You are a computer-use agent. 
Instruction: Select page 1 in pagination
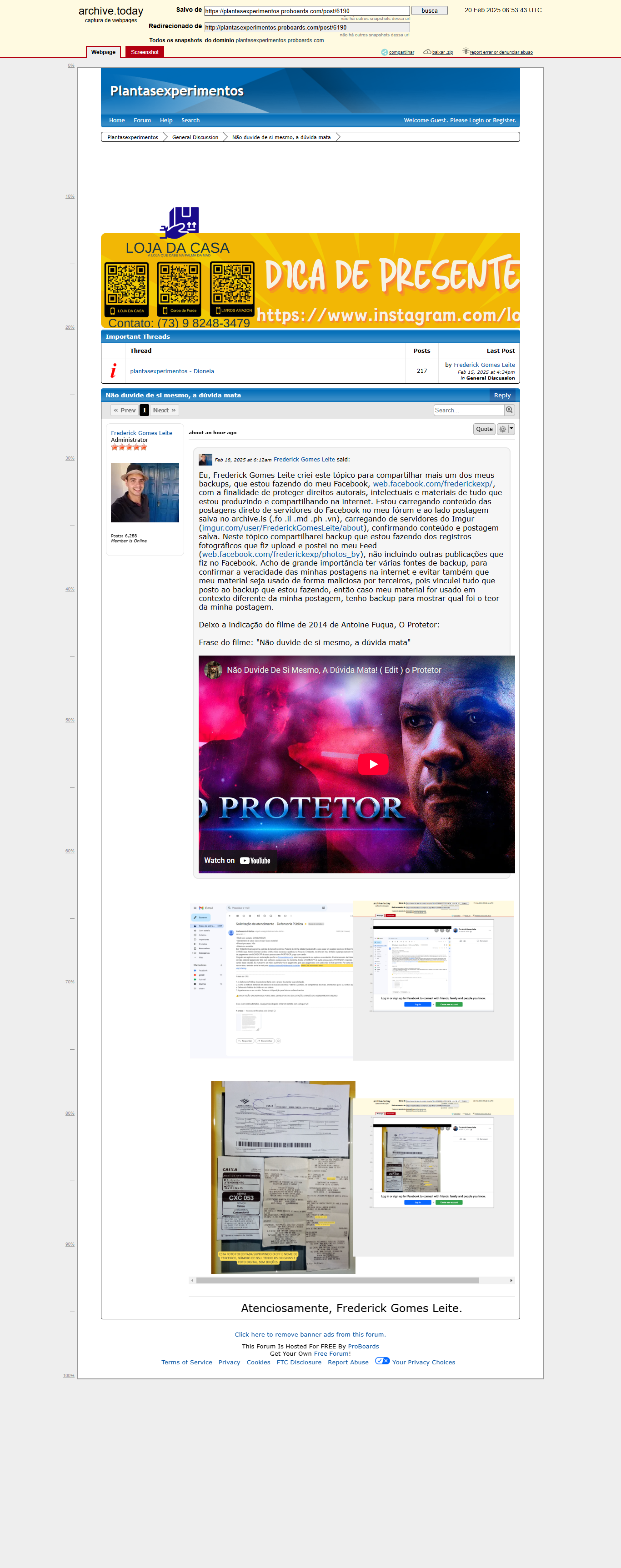point(144,410)
